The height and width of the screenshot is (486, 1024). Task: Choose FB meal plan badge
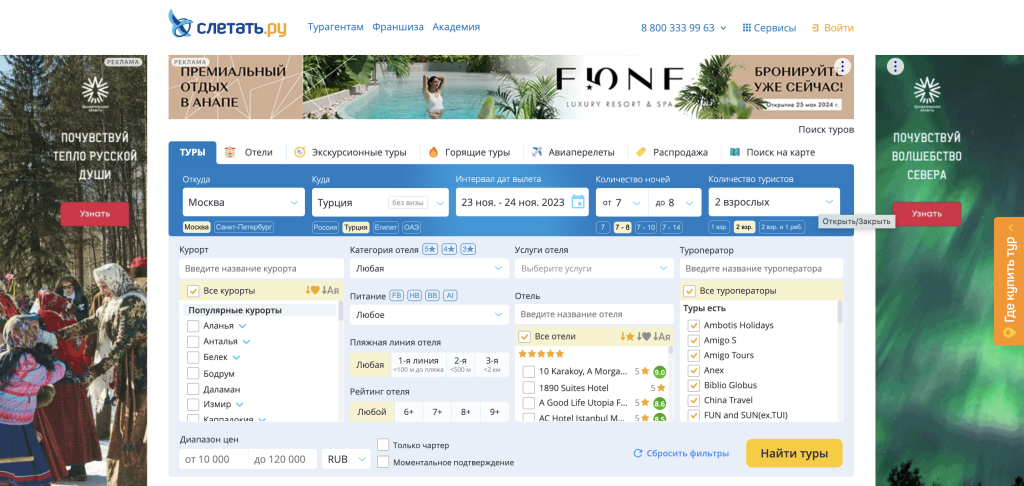pos(396,295)
